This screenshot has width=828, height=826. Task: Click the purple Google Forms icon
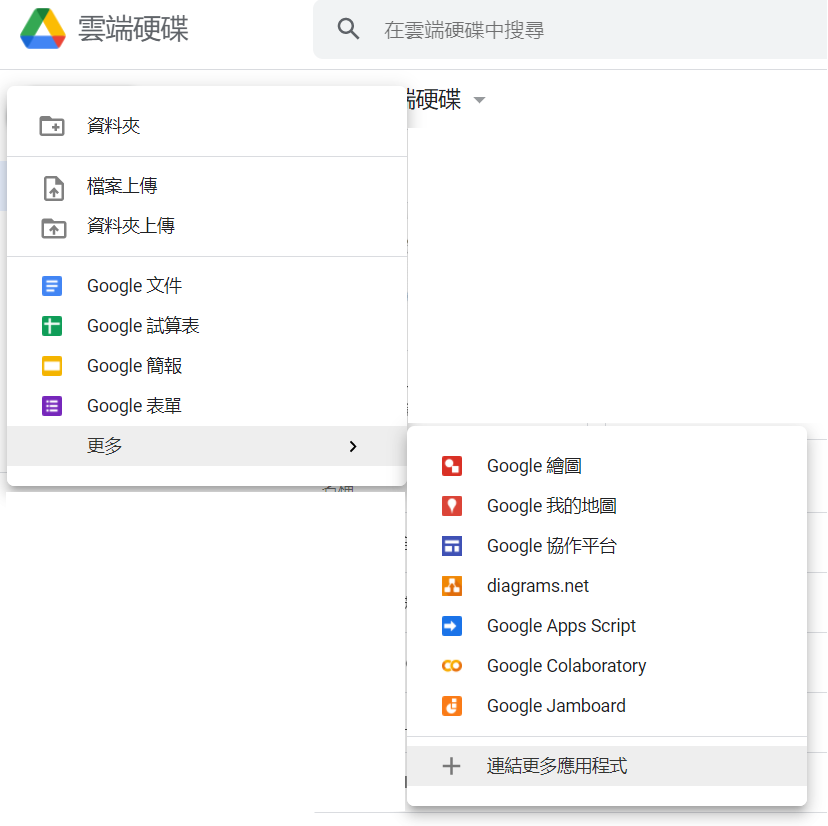[52, 406]
